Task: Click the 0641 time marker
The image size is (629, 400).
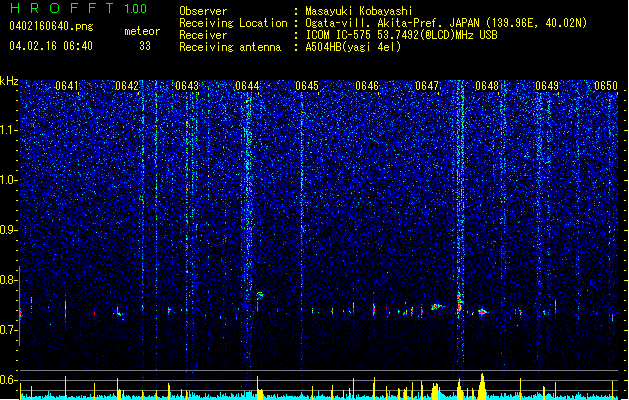Action: click(67, 86)
